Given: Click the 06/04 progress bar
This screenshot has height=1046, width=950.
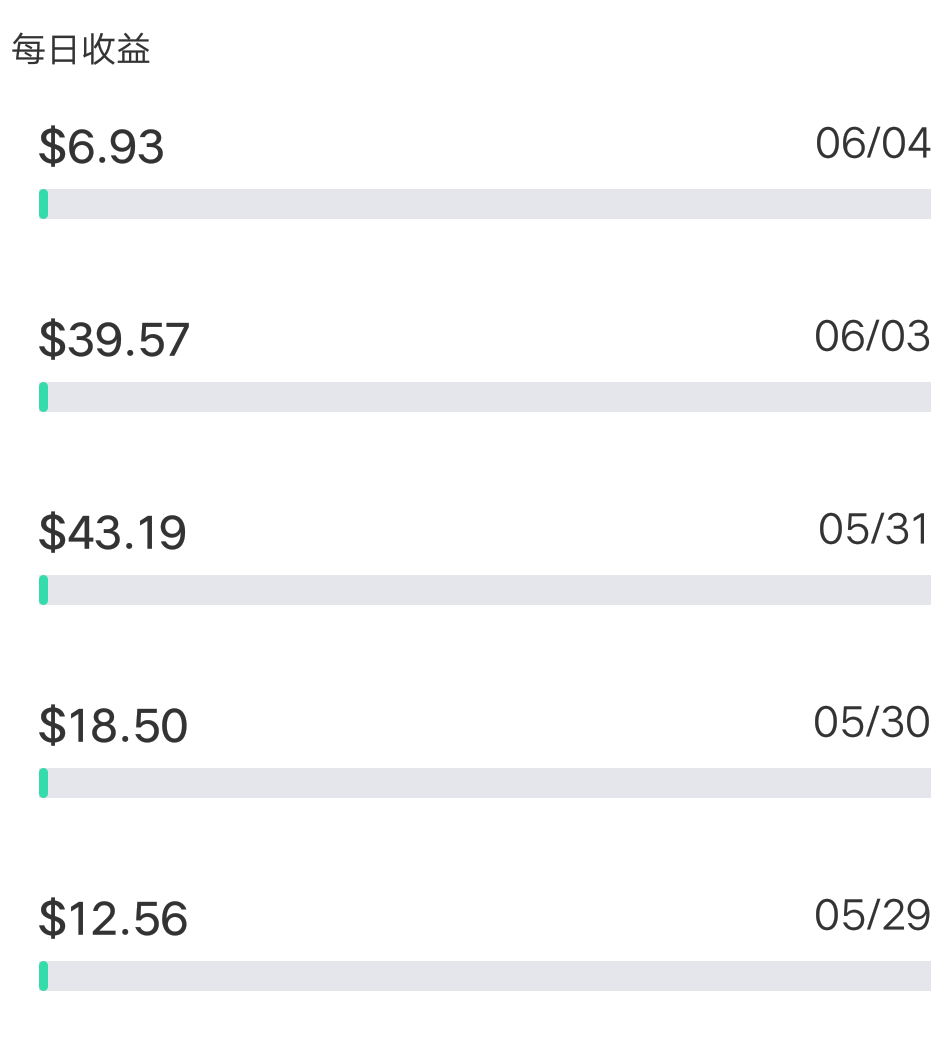Looking at the screenshot, I should (485, 204).
